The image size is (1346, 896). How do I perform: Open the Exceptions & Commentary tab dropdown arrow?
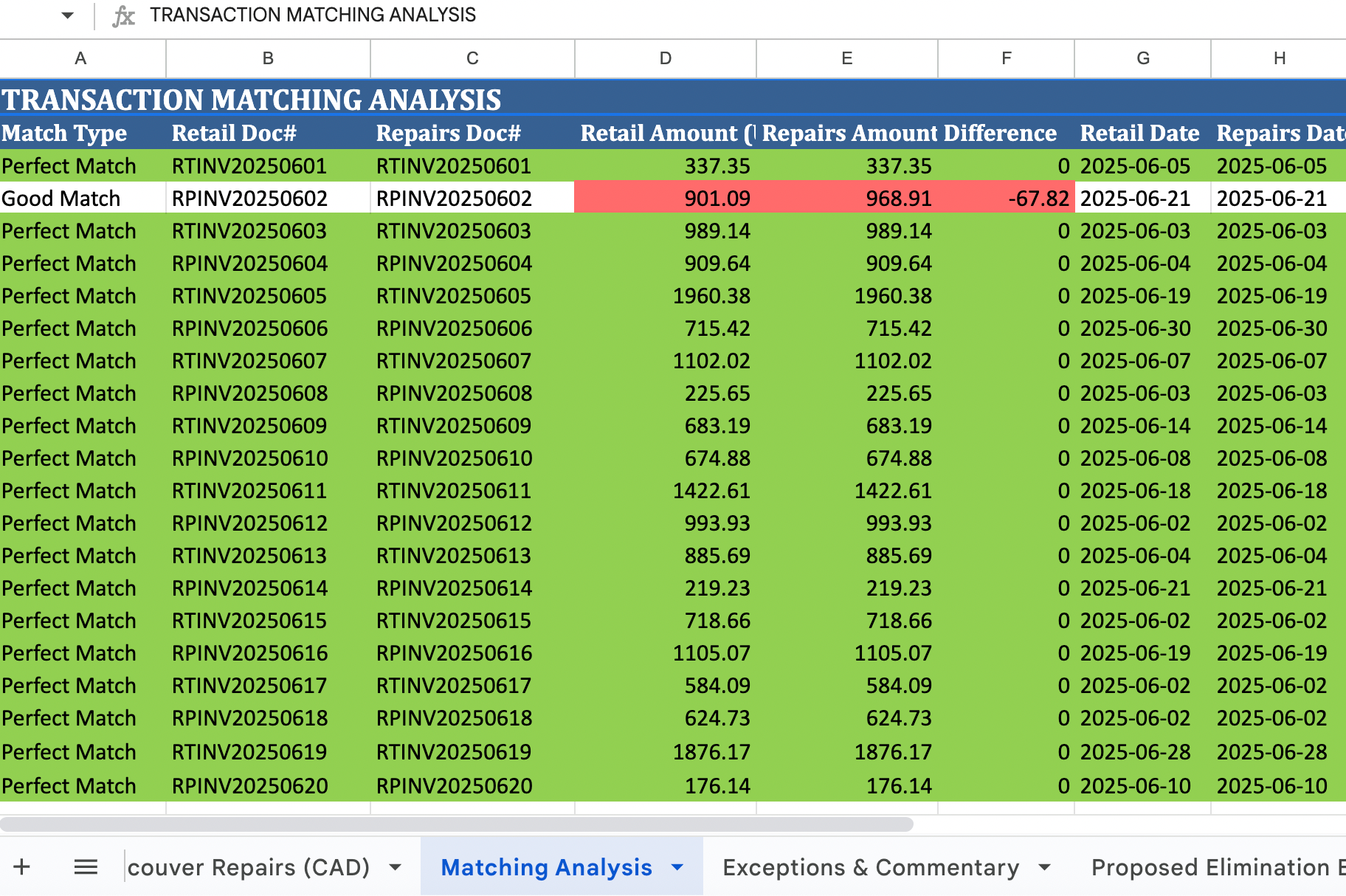[1044, 867]
